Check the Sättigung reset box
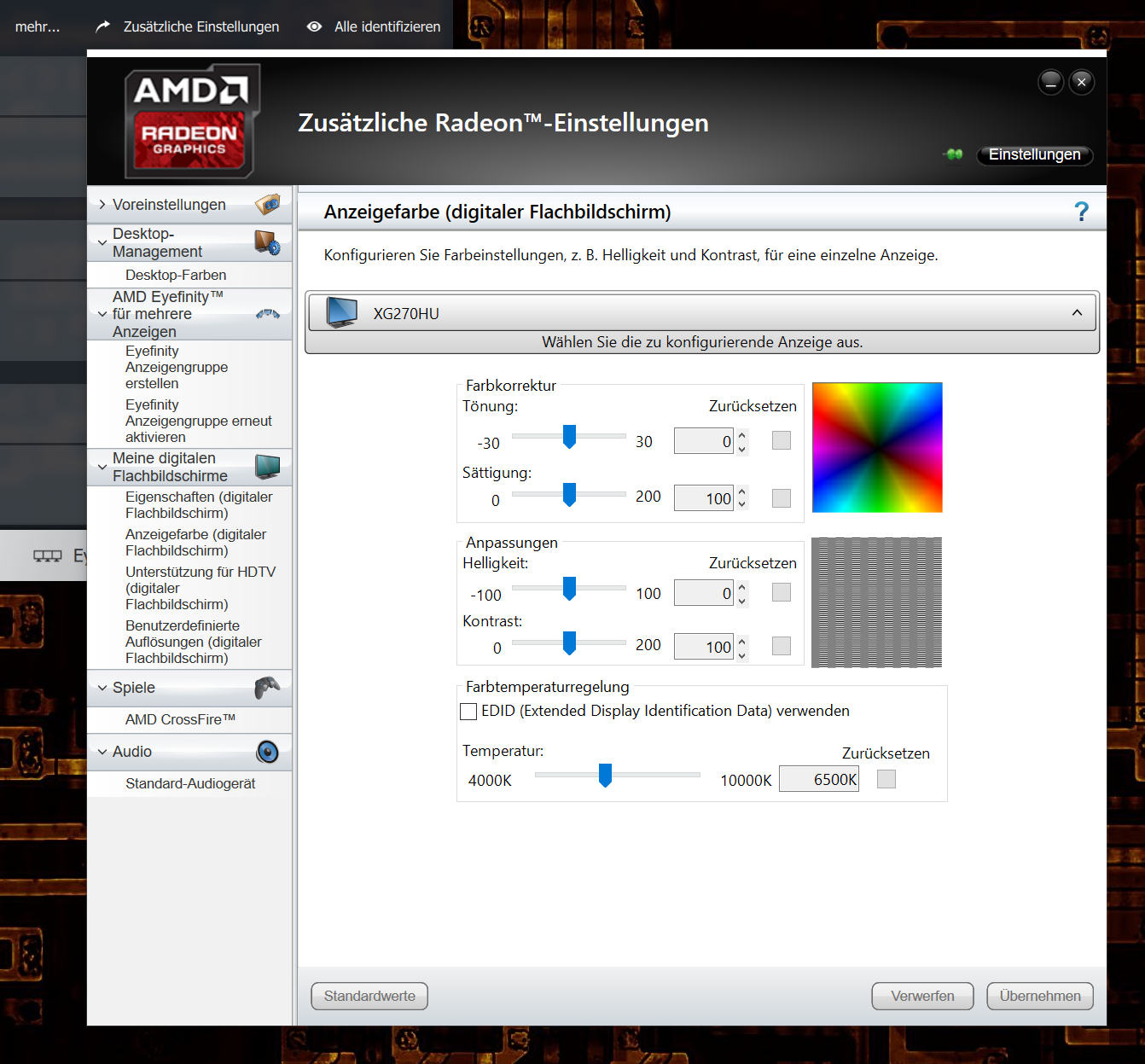The image size is (1145, 1064). [782, 498]
